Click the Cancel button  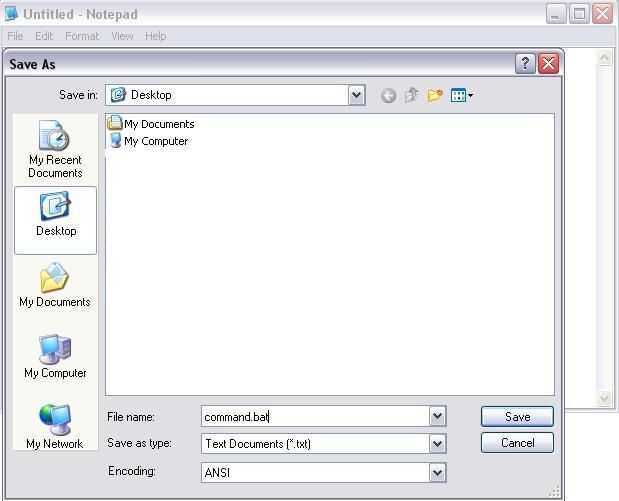[517, 443]
